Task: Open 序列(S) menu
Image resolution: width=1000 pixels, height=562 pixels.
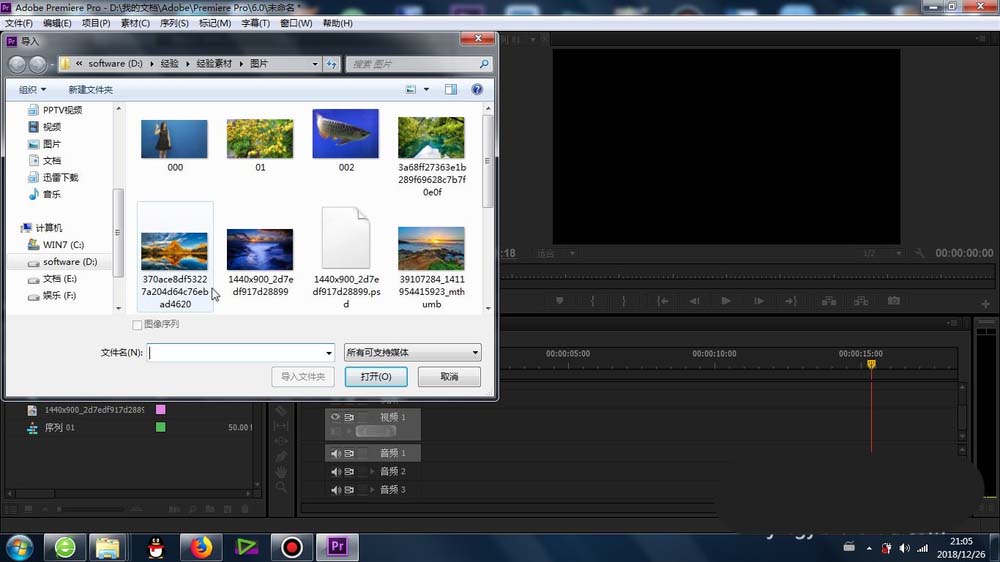Action: pos(173,23)
